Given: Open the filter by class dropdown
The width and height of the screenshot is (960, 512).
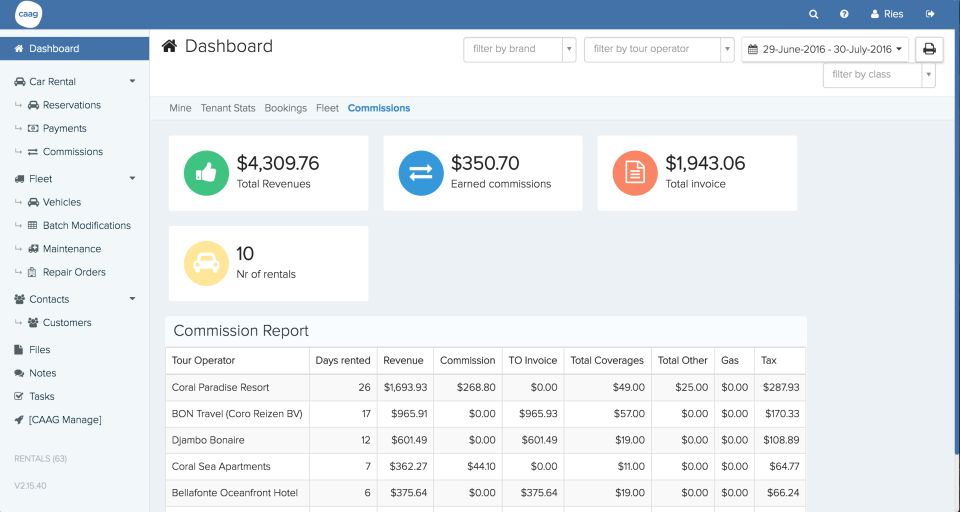Looking at the screenshot, I should coord(879,75).
